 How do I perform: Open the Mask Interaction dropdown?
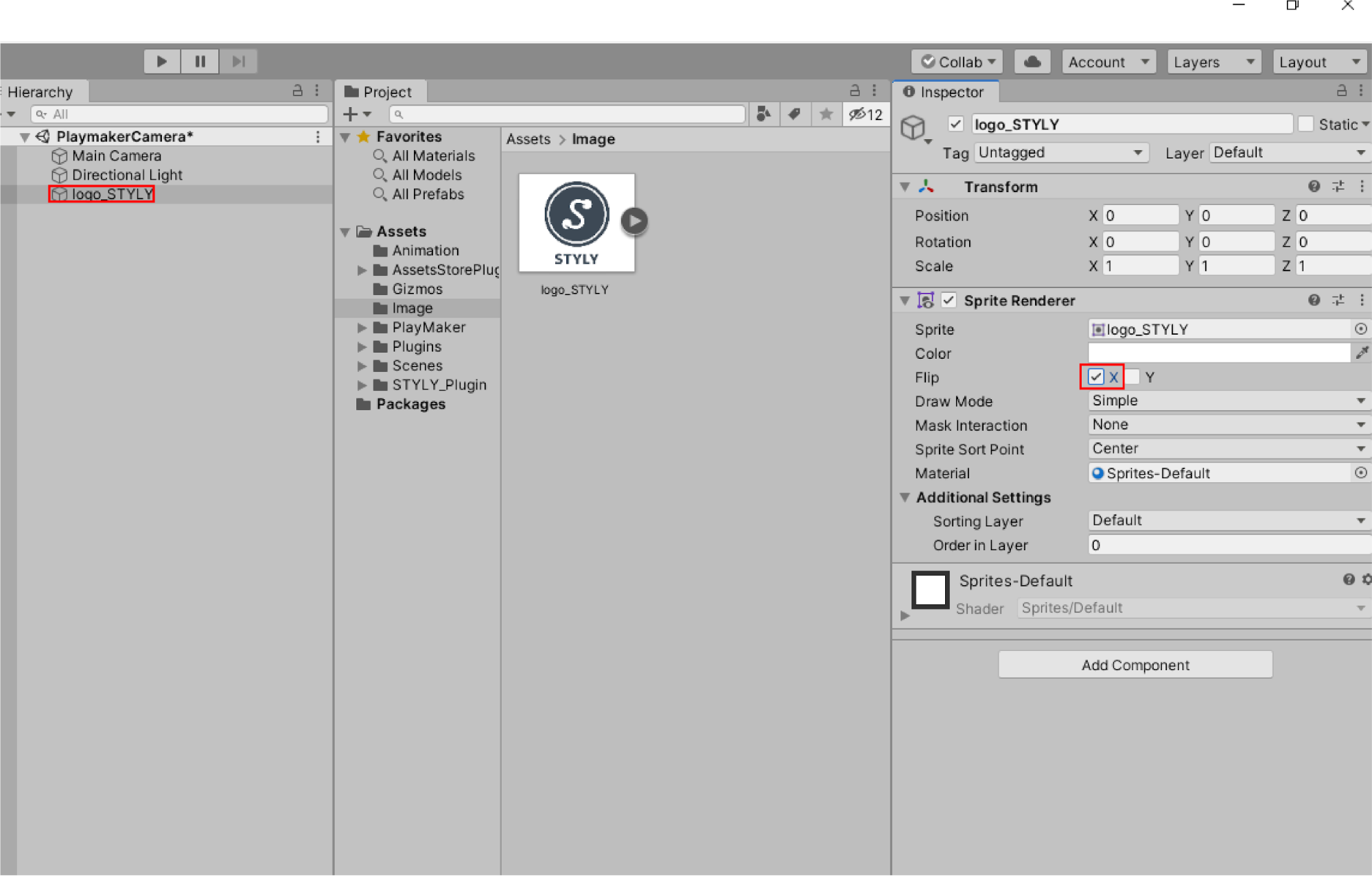[x=1229, y=425]
